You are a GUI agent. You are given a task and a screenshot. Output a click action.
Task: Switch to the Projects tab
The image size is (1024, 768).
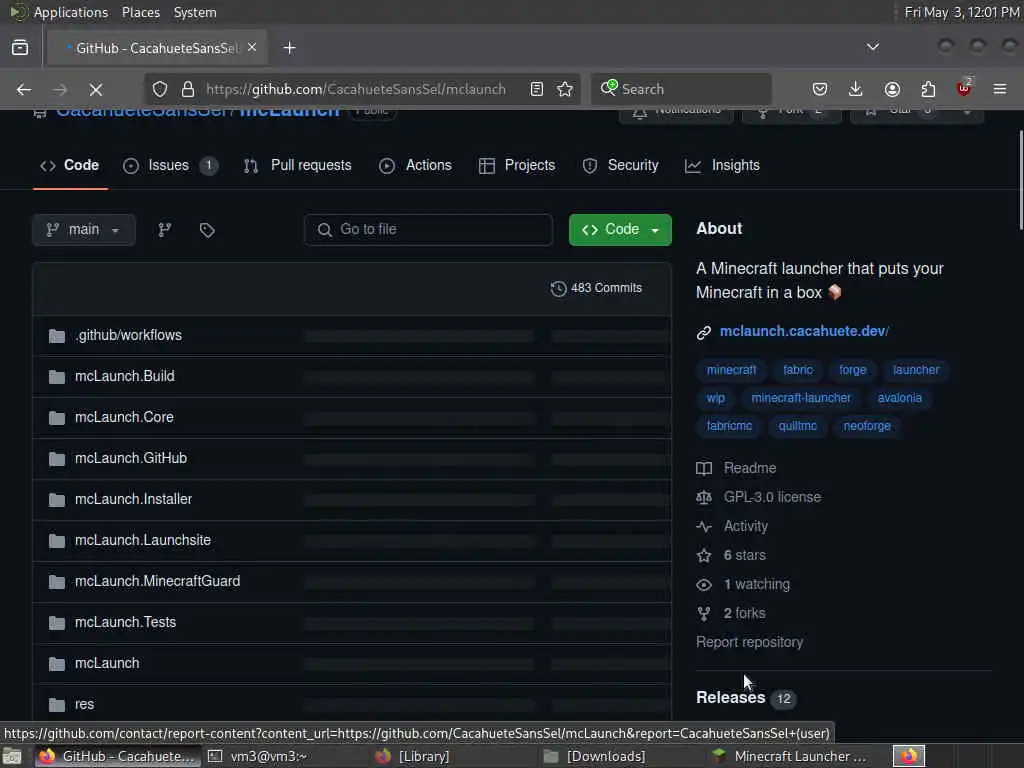click(x=517, y=165)
